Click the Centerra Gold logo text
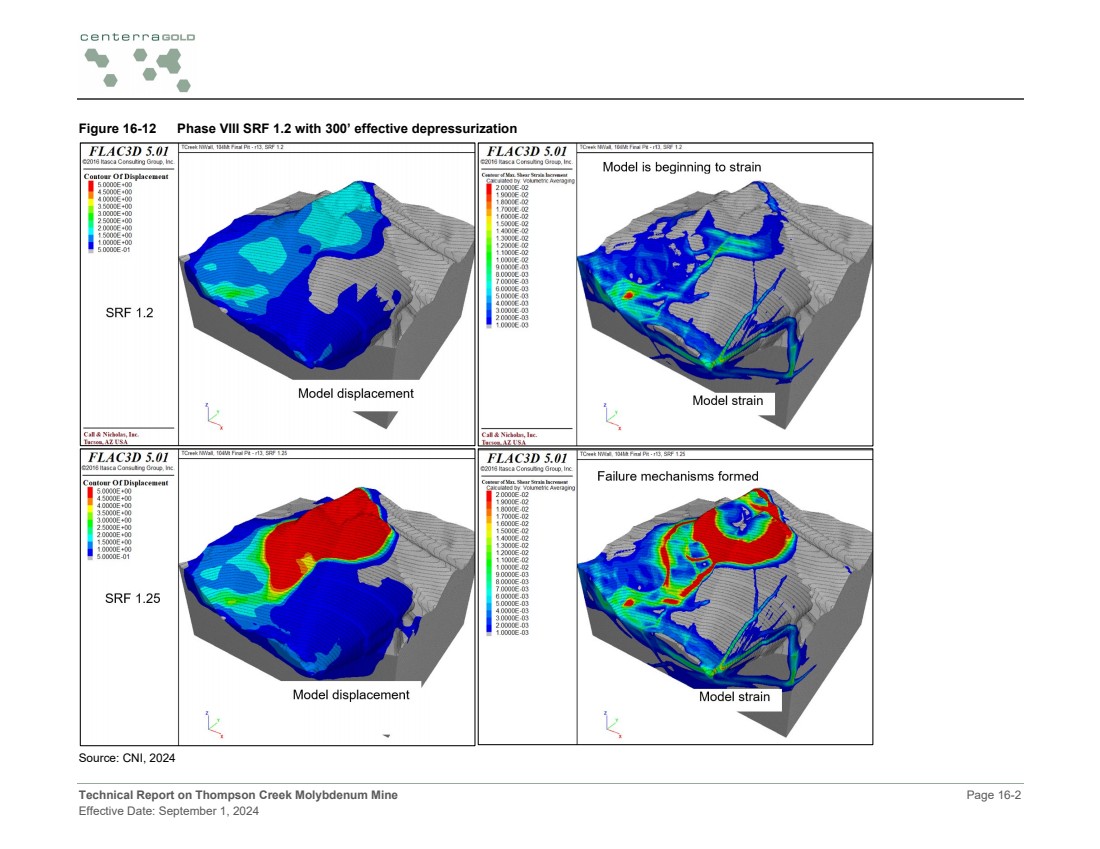The width and height of the screenshot is (1100, 849). coord(138,37)
